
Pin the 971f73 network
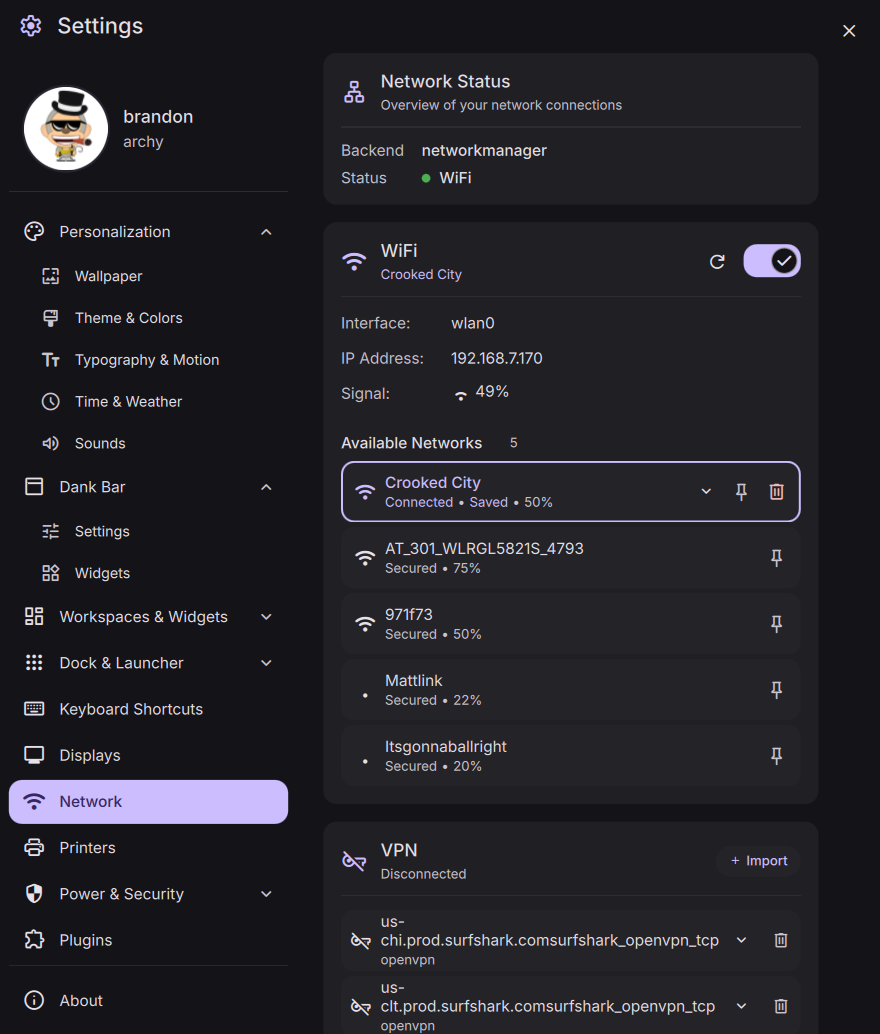pyautogui.click(x=776, y=624)
